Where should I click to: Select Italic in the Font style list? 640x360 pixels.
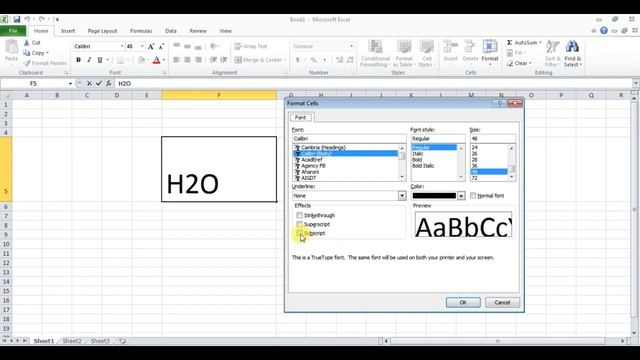(x=418, y=153)
